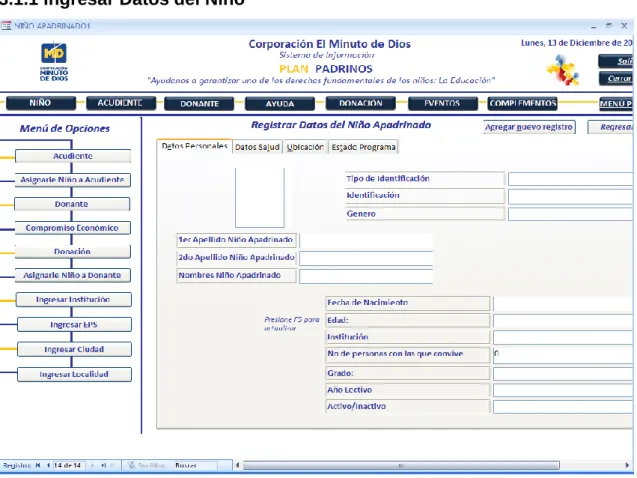Open the EVENTOS menu
This screenshot has width=637, height=478.
(442, 103)
